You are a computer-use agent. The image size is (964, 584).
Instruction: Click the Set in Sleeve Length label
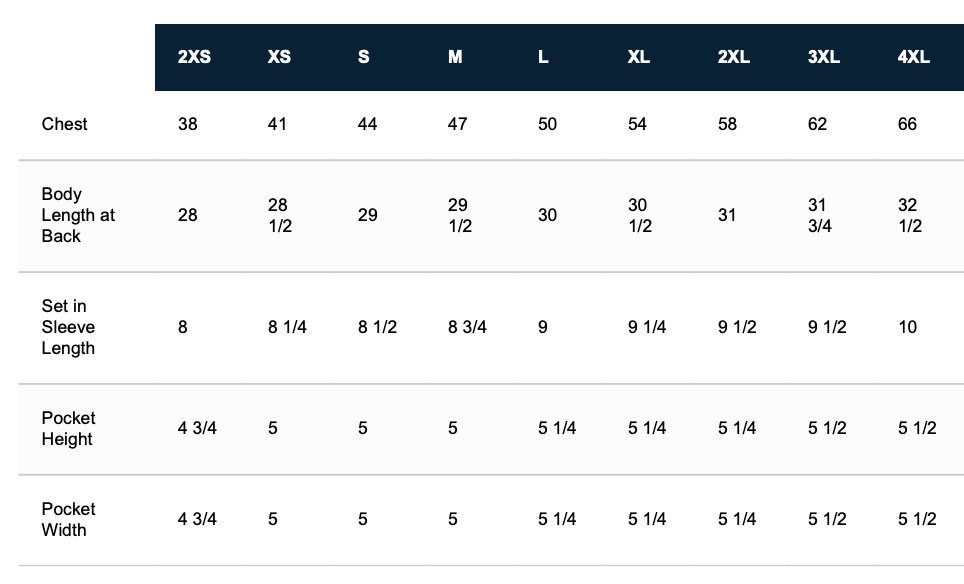[68, 327]
